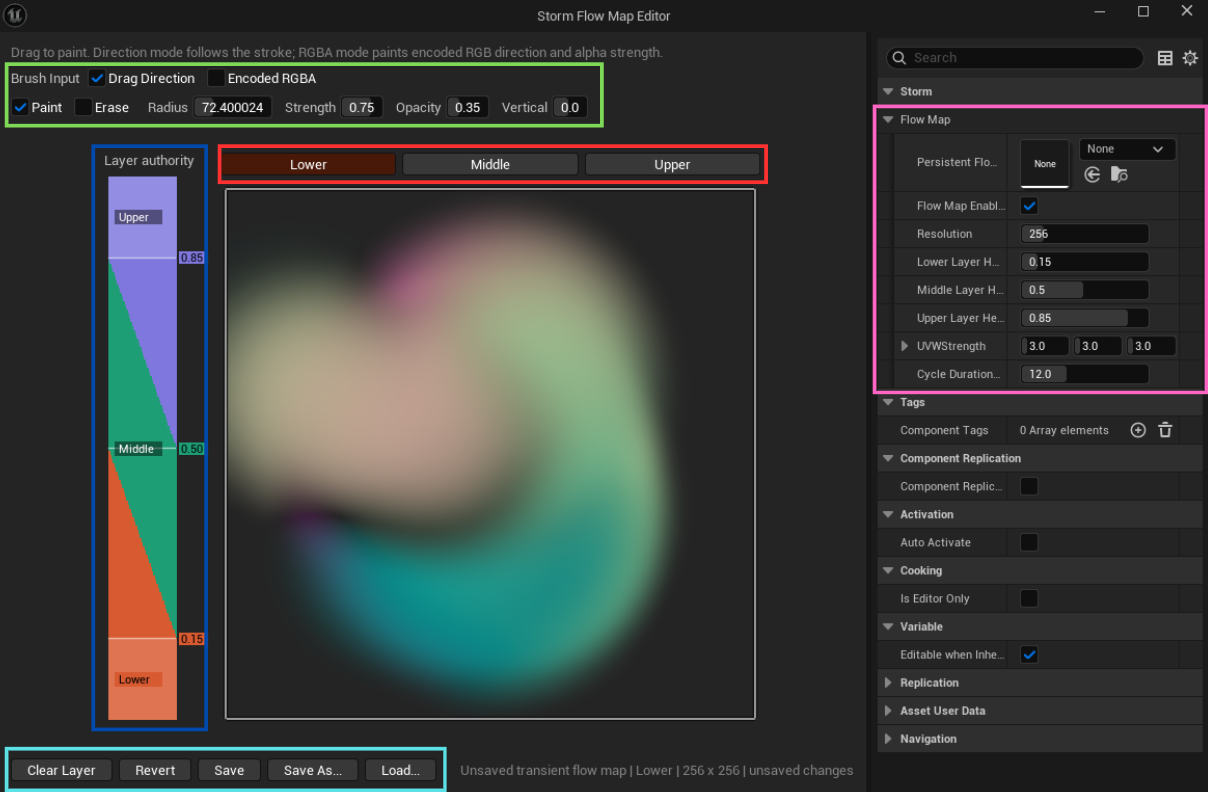
Task: Click the flow map paint canvas
Action: click(x=490, y=454)
